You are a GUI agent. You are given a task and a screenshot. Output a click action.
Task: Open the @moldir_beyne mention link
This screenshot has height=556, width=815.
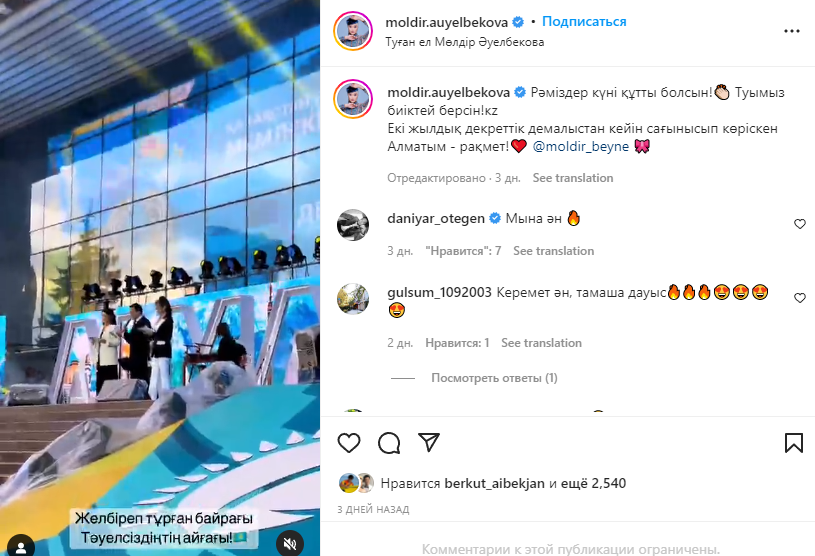(581, 147)
